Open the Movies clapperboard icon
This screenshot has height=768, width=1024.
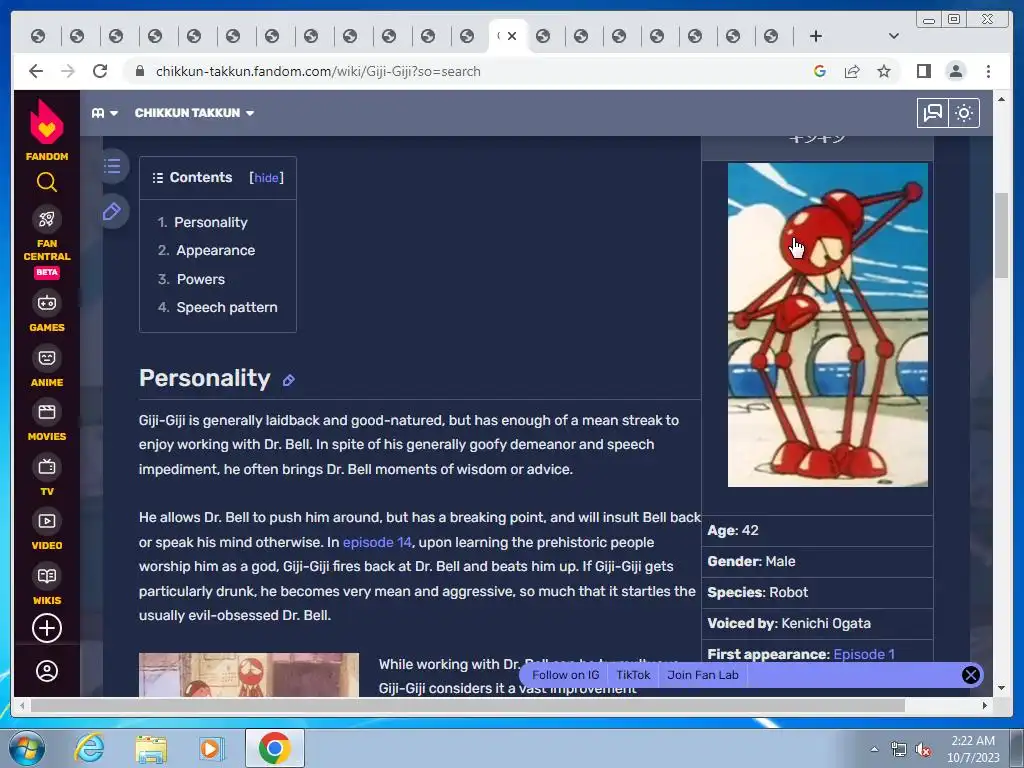tap(46, 412)
